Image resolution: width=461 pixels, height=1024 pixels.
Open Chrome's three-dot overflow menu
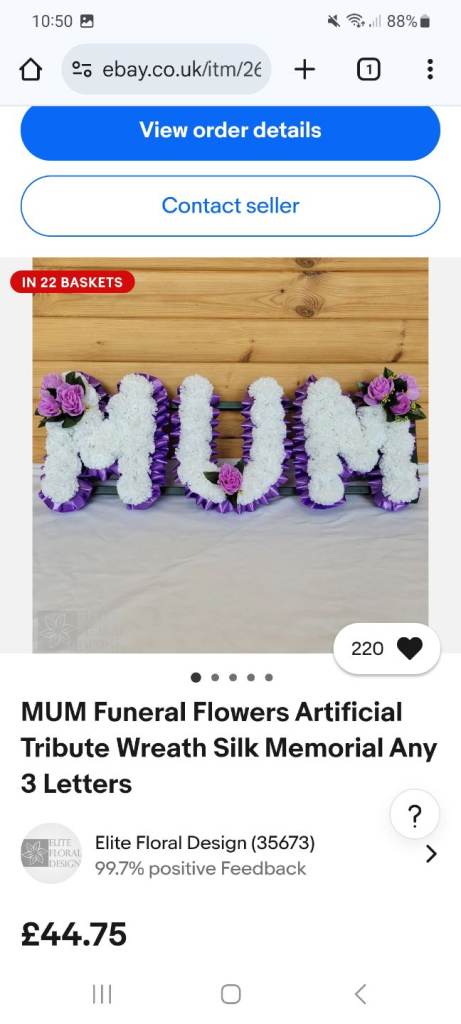tap(430, 69)
